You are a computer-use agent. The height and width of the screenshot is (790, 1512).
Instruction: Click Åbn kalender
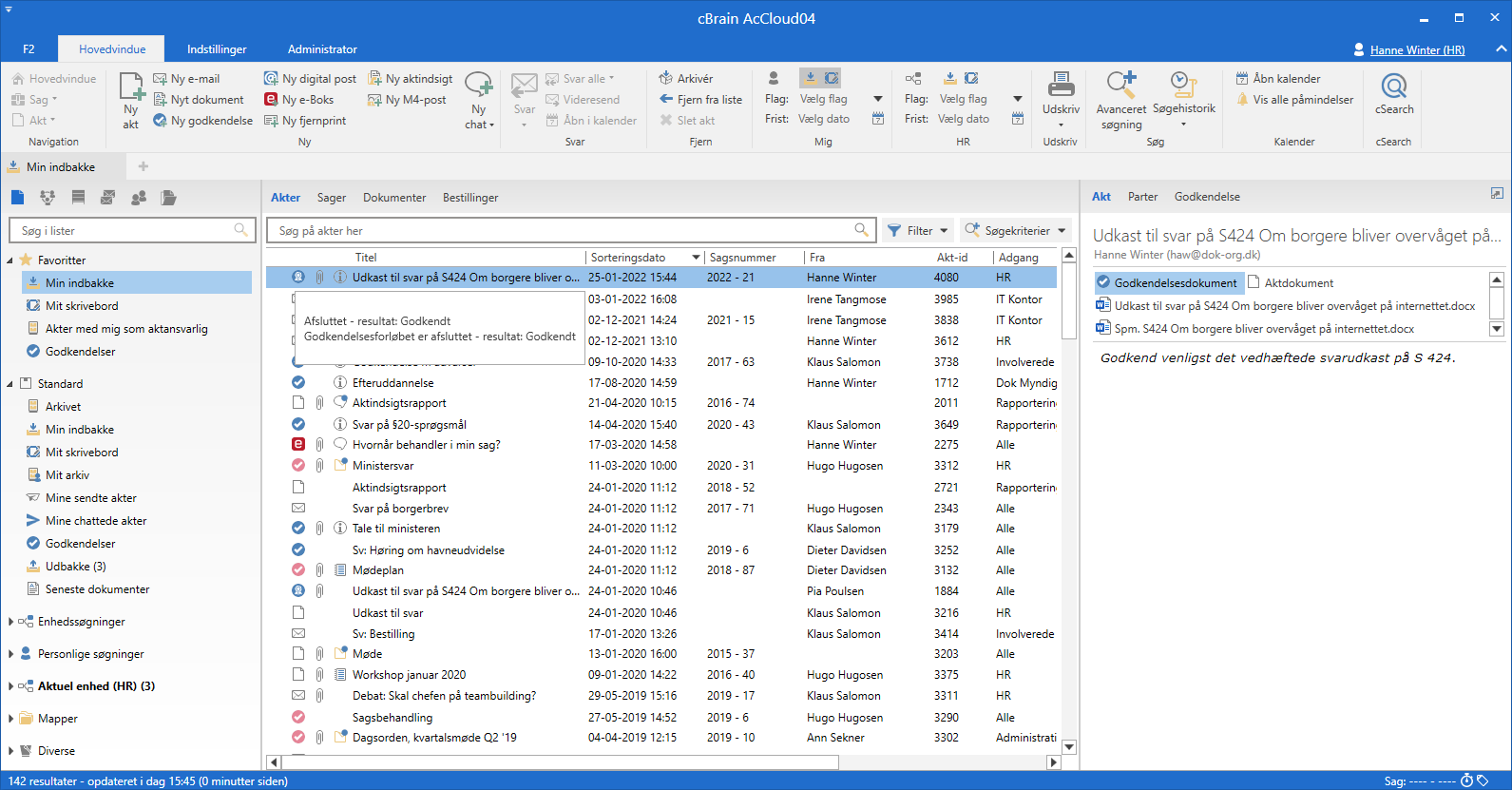click(1278, 79)
